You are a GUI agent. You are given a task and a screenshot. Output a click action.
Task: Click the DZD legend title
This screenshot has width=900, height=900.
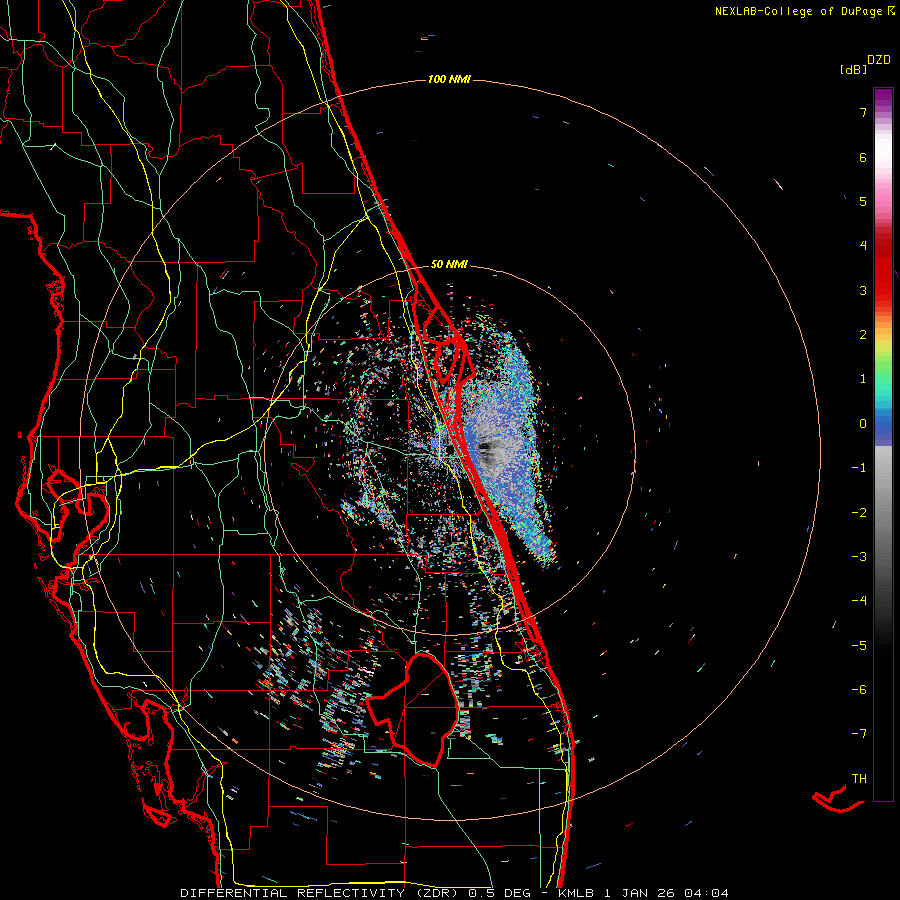point(879,60)
